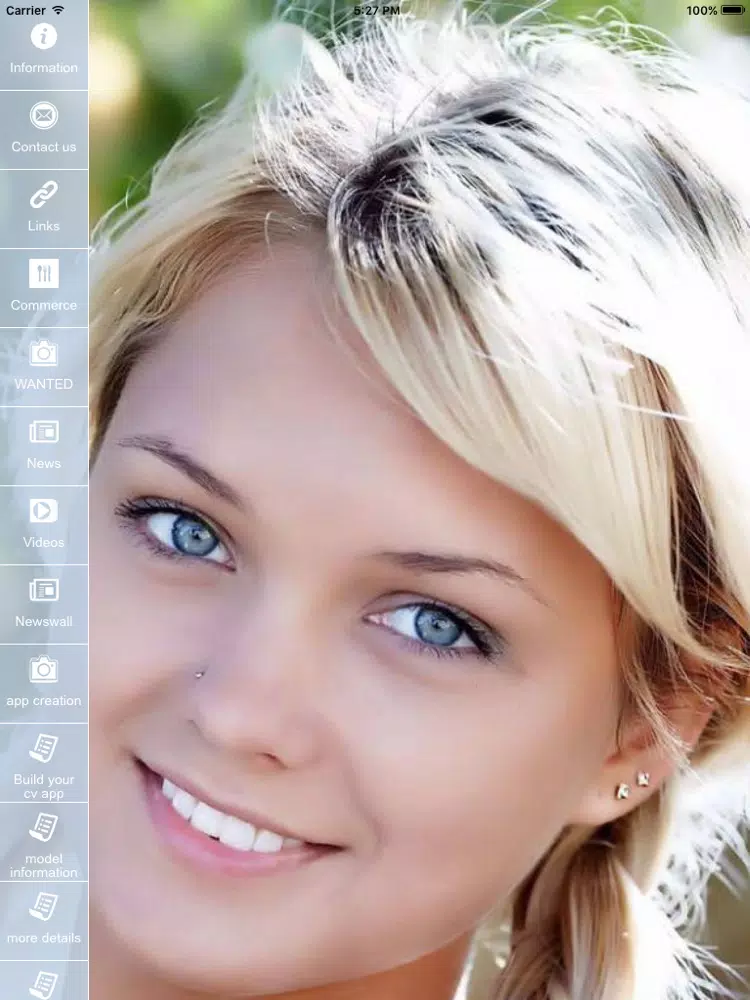This screenshot has height=1000, width=750.
Task: Open the Videos play icon
Action: click(x=43, y=511)
